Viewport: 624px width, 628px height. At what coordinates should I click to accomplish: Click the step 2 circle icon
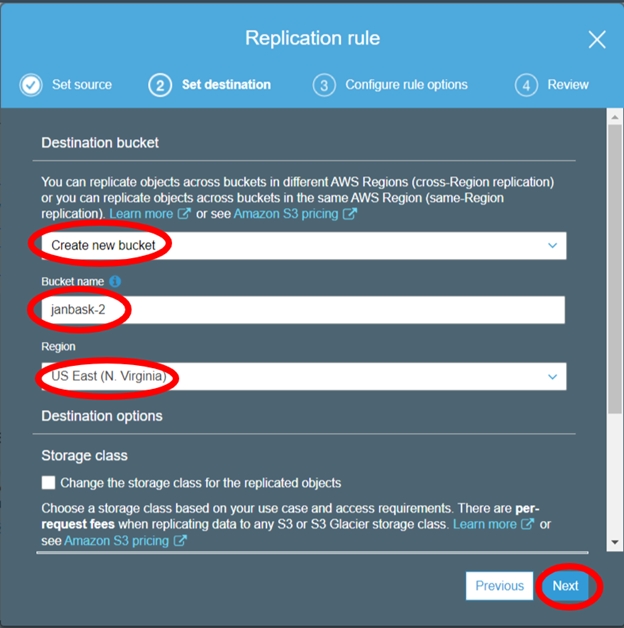(x=160, y=85)
